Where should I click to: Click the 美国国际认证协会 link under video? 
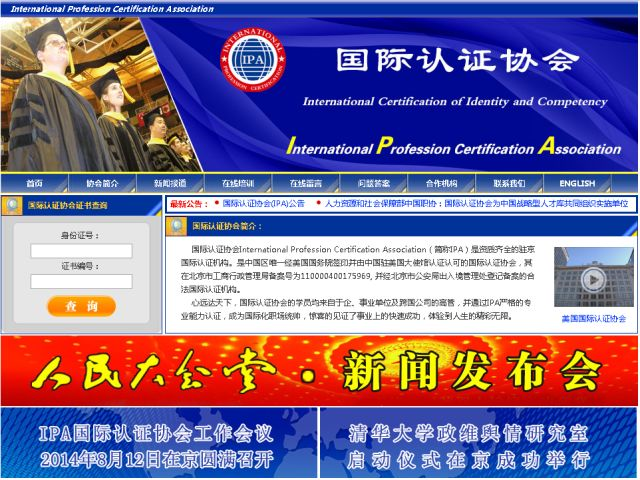pos(593,319)
